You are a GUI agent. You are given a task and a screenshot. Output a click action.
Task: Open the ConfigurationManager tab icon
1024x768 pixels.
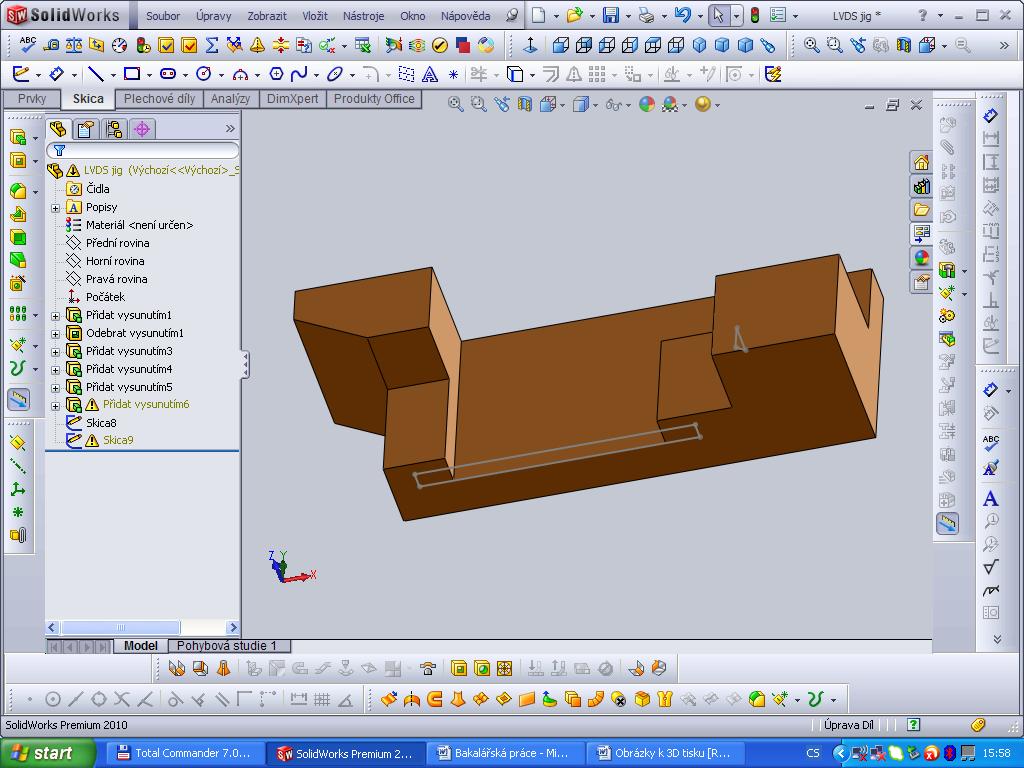coord(114,129)
